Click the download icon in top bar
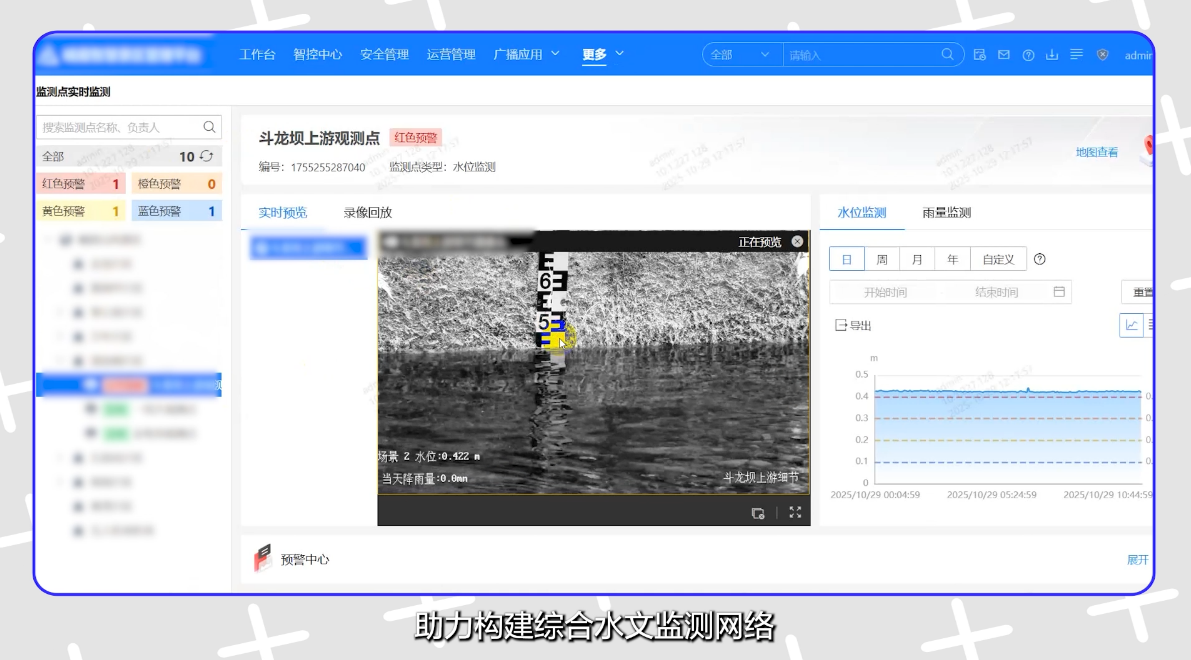 1052,55
